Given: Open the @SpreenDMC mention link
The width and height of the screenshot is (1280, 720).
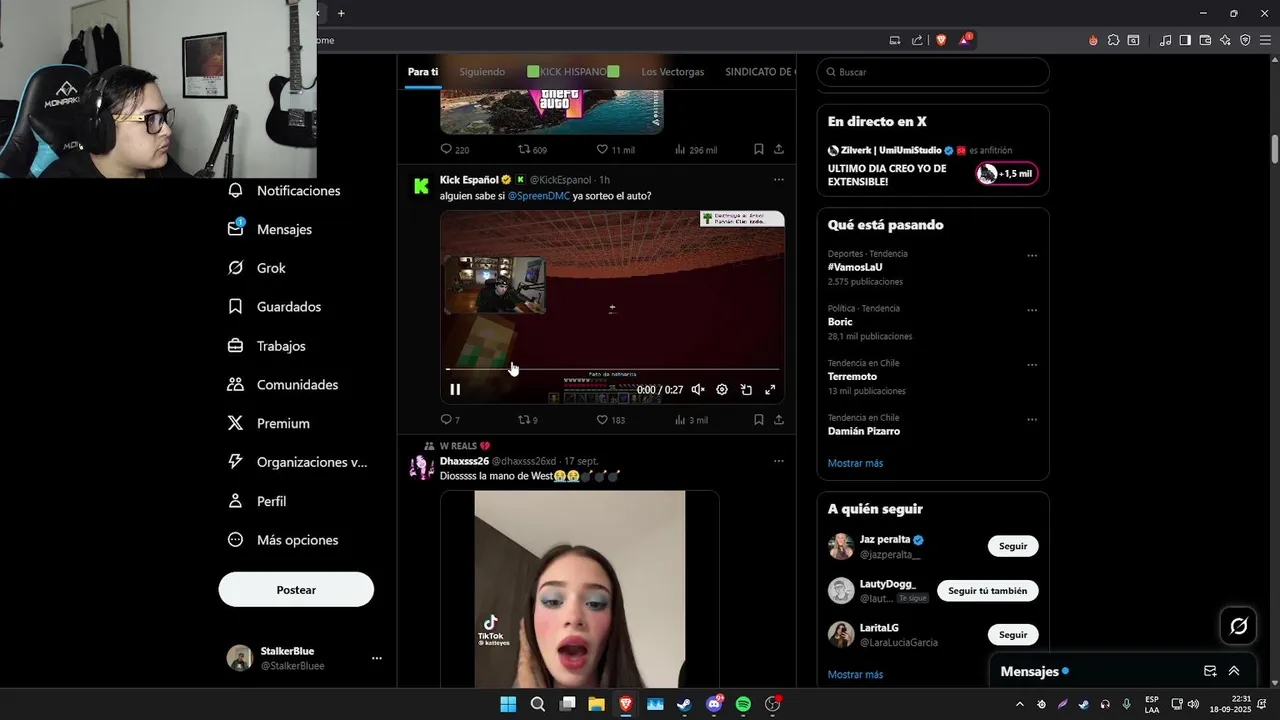Looking at the screenshot, I should coord(538,196).
